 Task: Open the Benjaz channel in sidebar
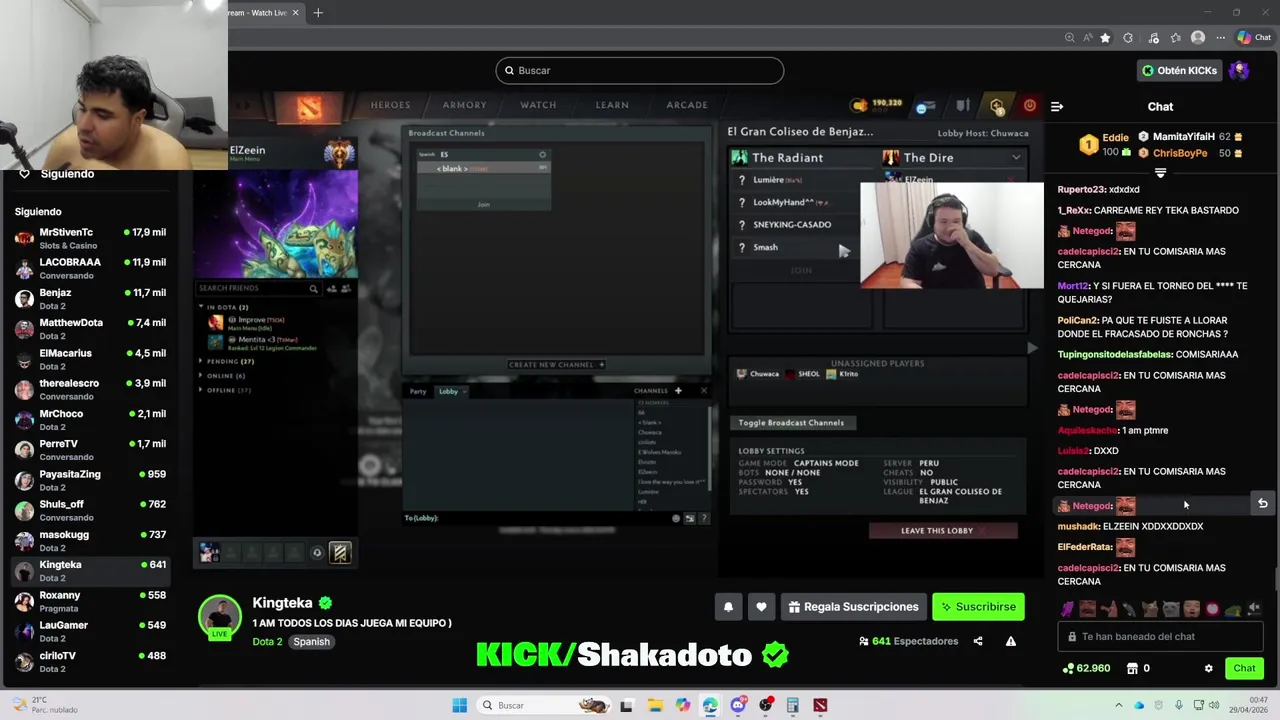point(90,298)
